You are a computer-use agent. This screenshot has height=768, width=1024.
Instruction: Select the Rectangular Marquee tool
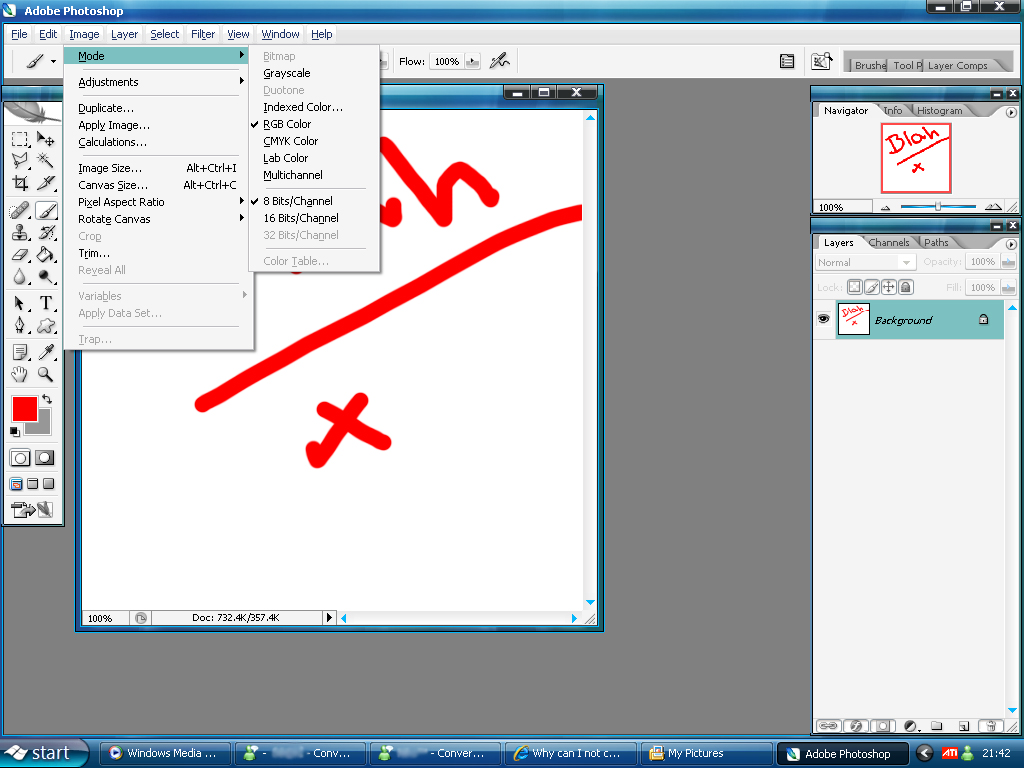tap(20, 139)
